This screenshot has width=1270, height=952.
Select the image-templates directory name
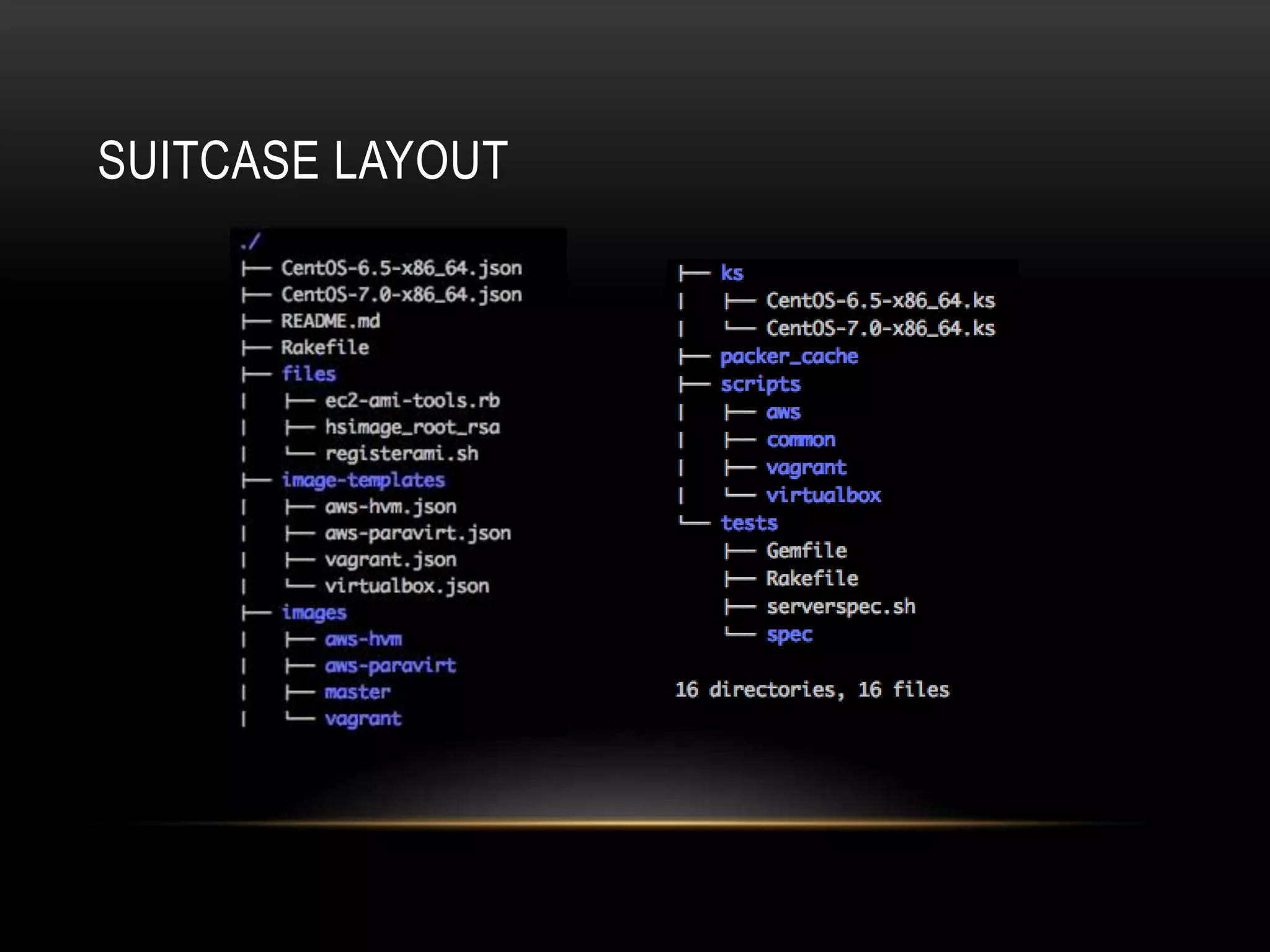coord(363,480)
